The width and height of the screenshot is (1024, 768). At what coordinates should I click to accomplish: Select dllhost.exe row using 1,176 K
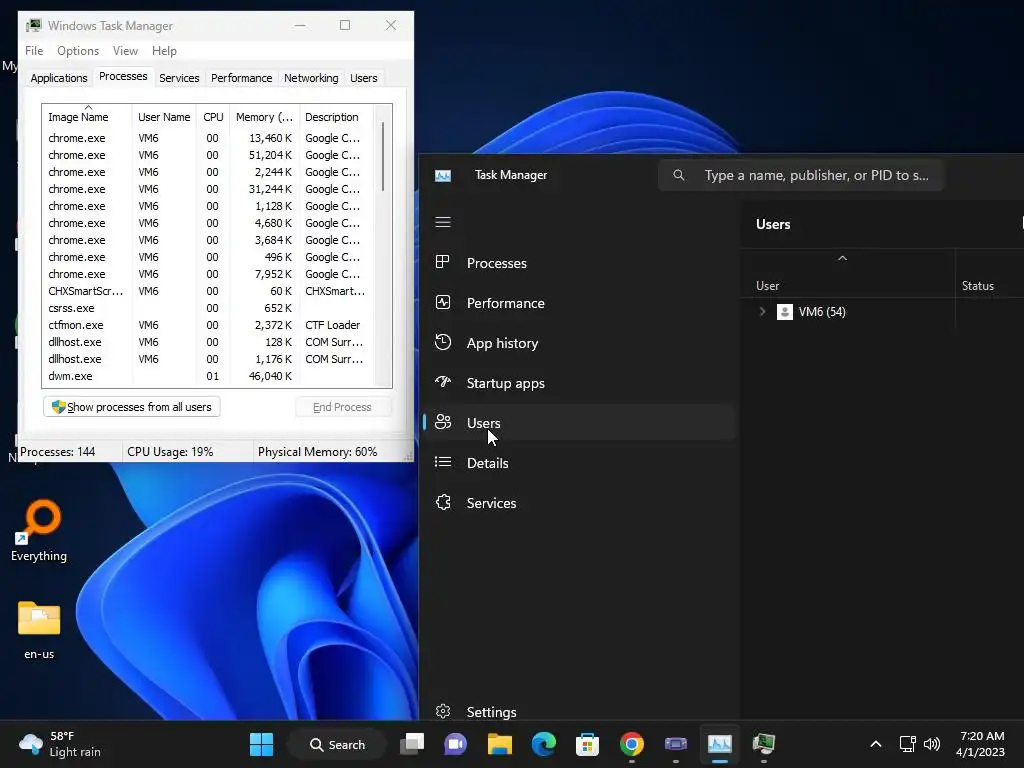tap(209, 359)
